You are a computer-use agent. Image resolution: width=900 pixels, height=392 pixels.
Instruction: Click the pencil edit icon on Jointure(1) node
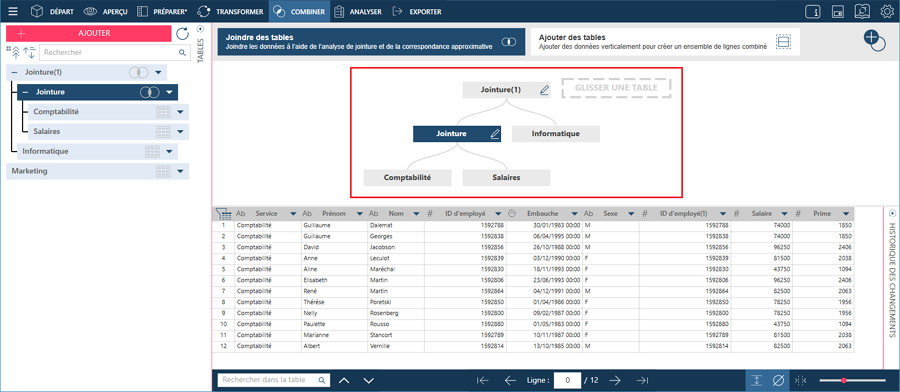544,90
